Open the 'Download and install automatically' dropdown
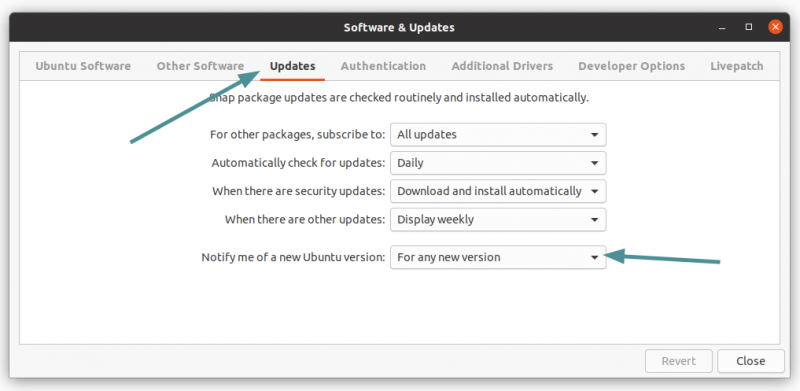Viewport: 800px width, 391px height. pos(498,191)
